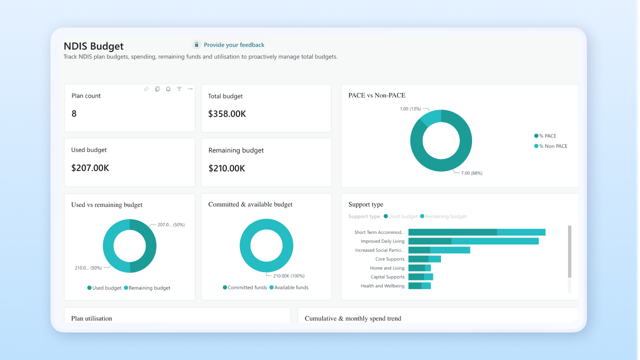640x360 pixels.
Task: Click the Core Supports bar
Action: pos(424,259)
